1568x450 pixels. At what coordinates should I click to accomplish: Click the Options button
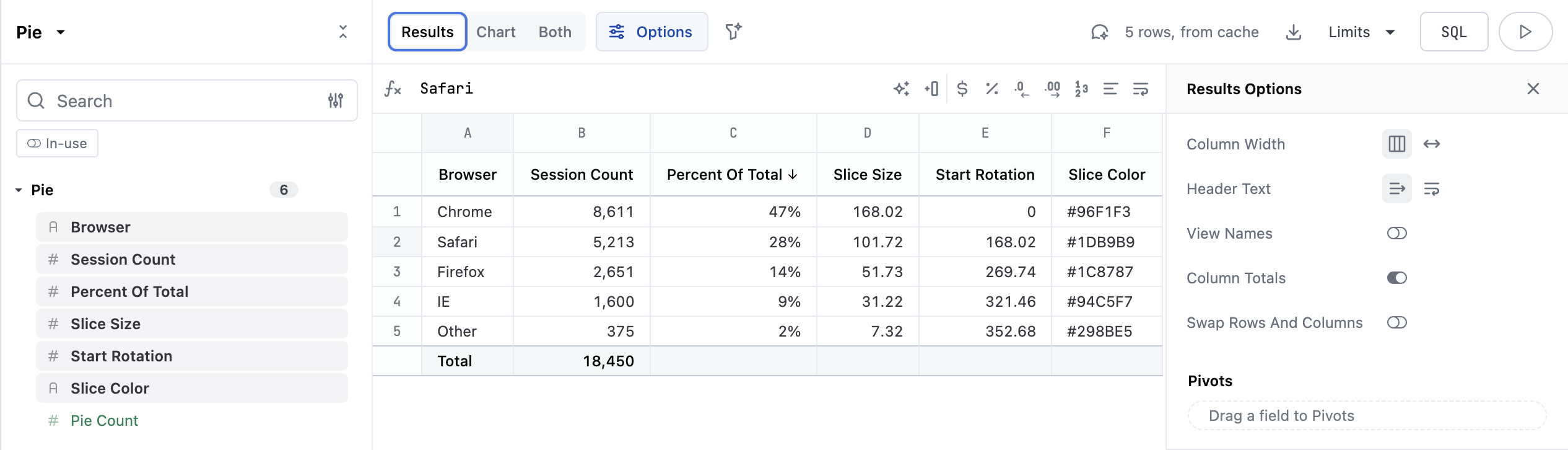651,32
